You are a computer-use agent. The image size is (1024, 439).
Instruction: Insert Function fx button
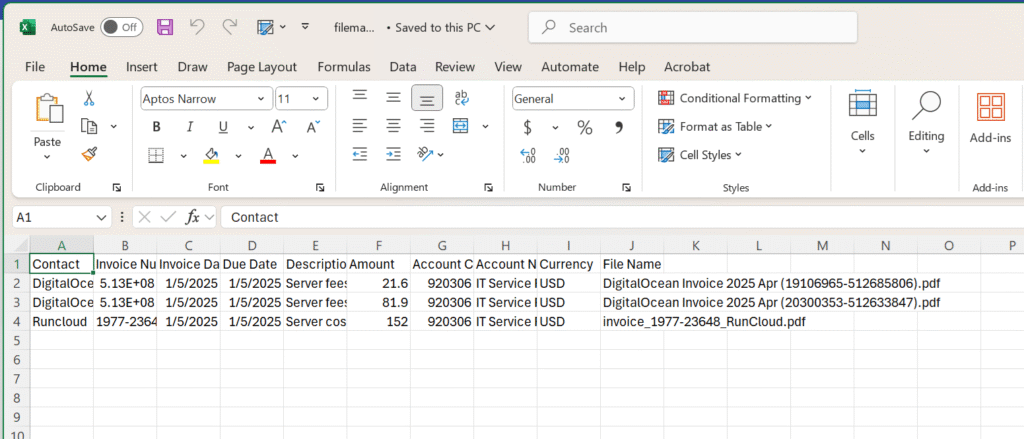coord(193,218)
